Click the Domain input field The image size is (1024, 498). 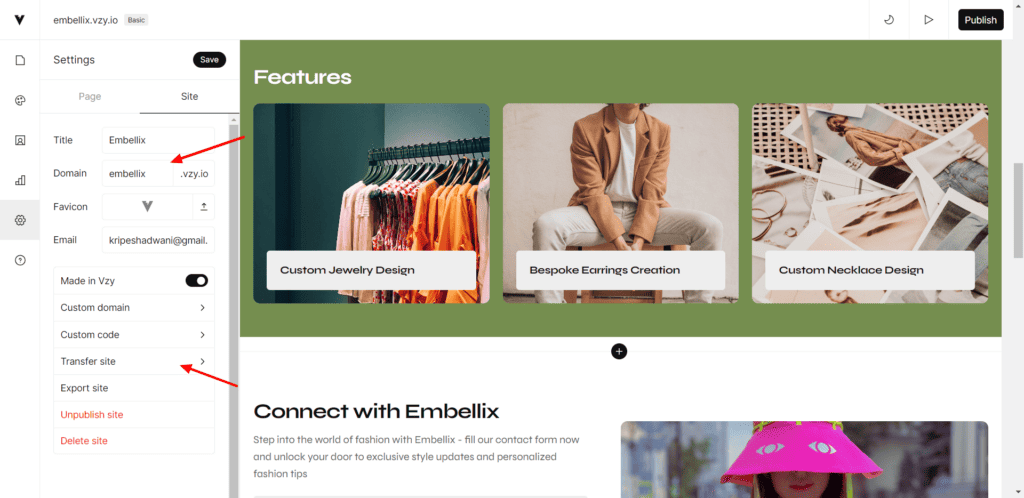[137, 174]
